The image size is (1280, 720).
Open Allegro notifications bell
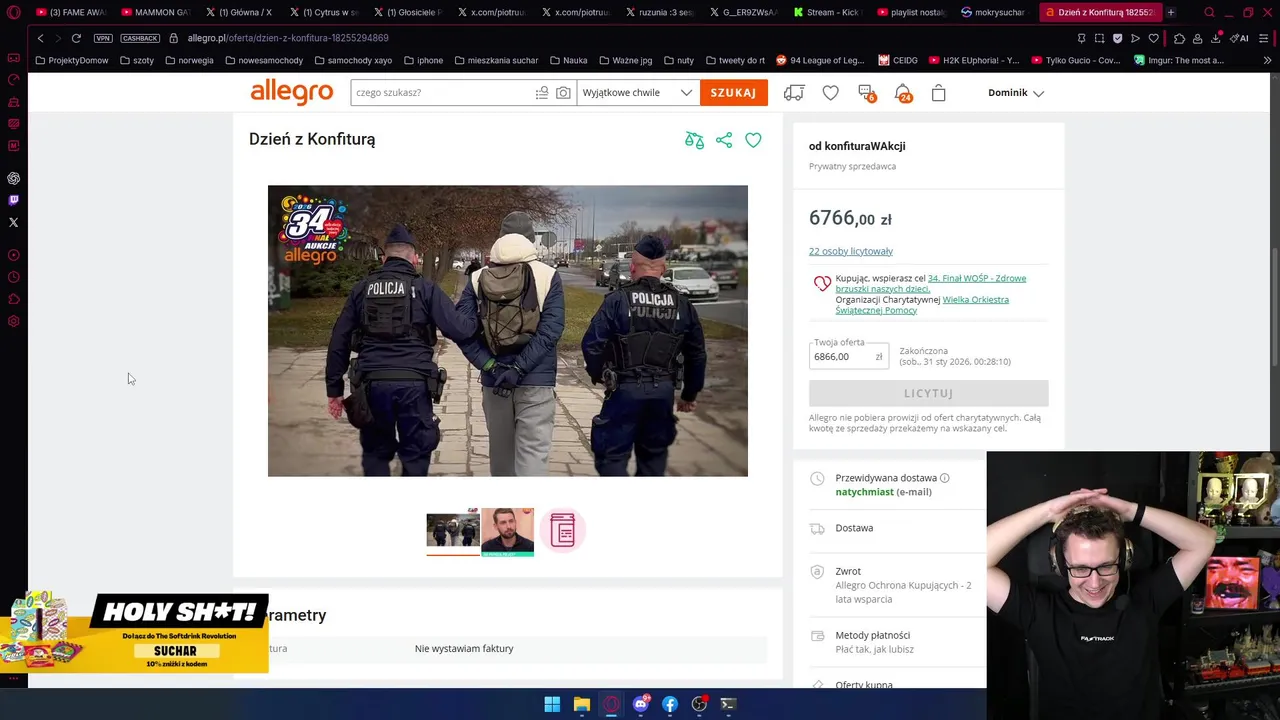coord(903,92)
